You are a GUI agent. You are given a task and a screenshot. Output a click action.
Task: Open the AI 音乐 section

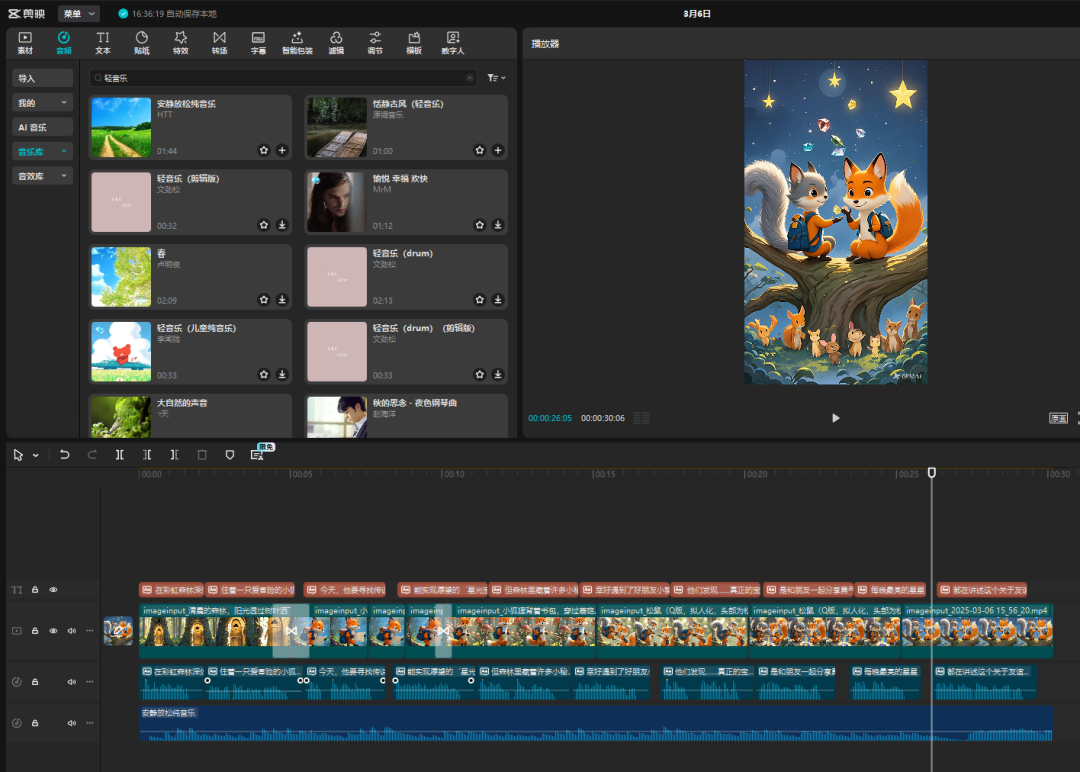[42, 127]
